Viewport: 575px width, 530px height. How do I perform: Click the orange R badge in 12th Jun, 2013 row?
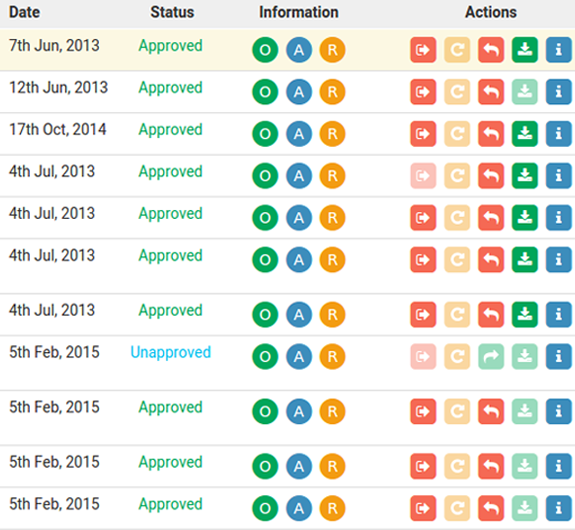click(332, 92)
